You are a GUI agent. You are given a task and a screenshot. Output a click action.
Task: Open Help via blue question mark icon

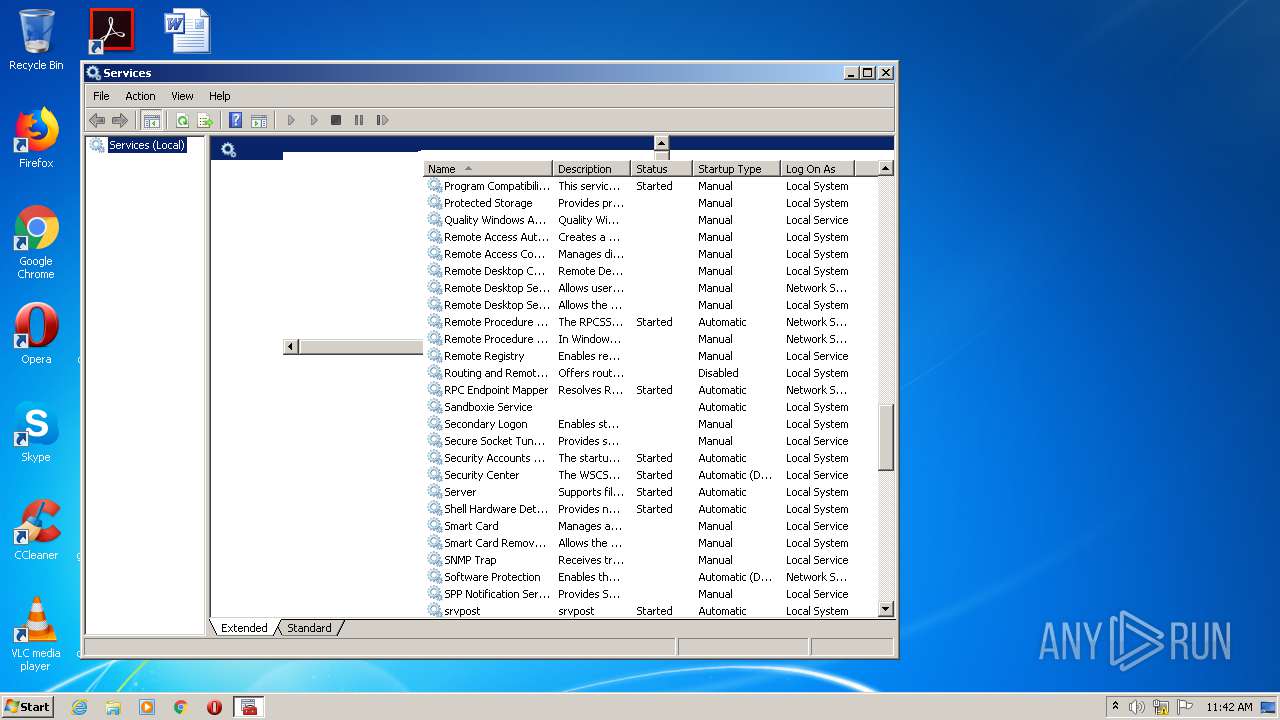pos(236,120)
